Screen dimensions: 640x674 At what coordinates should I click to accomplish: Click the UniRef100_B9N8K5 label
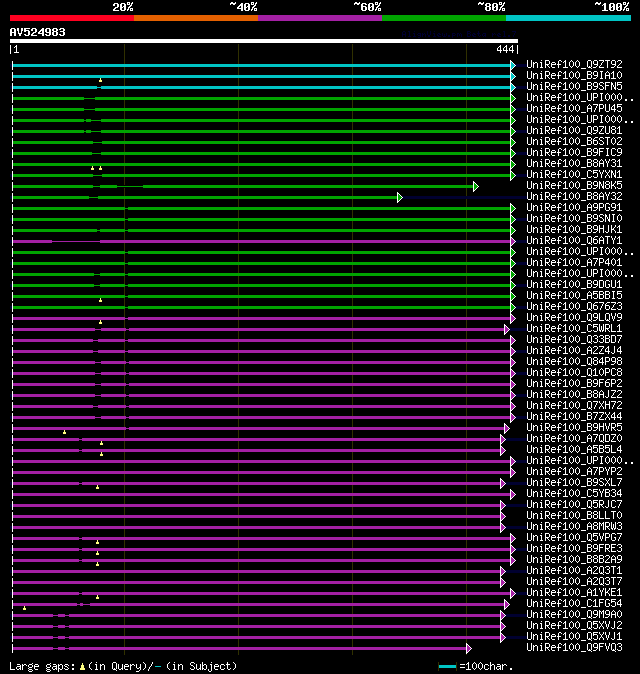(574, 185)
